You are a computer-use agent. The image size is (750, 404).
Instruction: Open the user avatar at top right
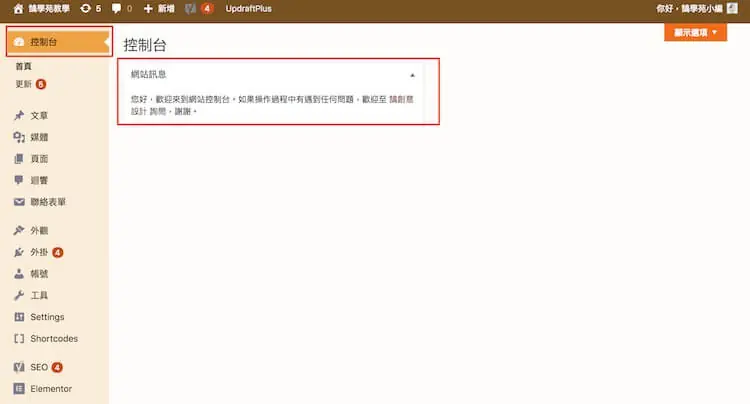pyautogui.click(x=732, y=8)
